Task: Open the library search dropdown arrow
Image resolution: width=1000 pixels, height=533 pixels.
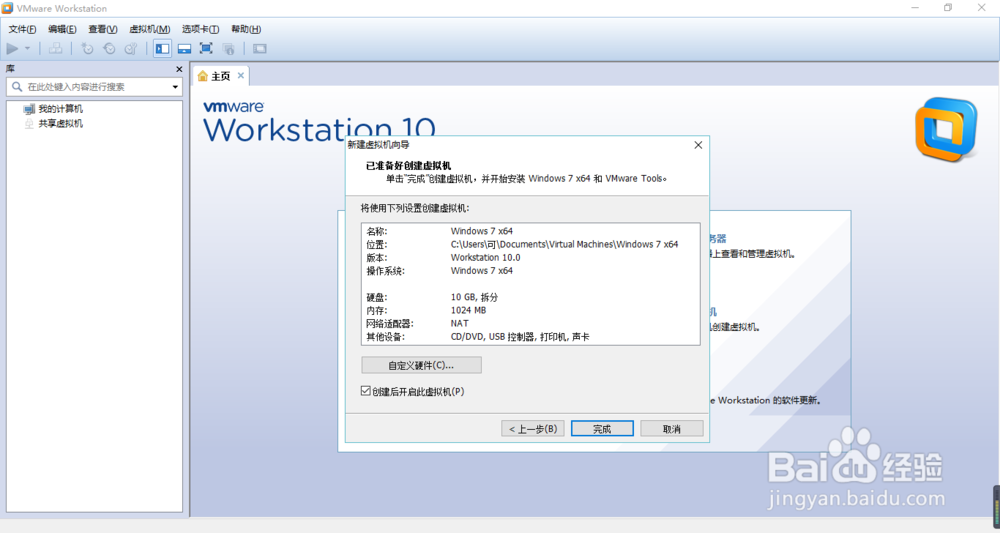Action: (x=175, y=87)
